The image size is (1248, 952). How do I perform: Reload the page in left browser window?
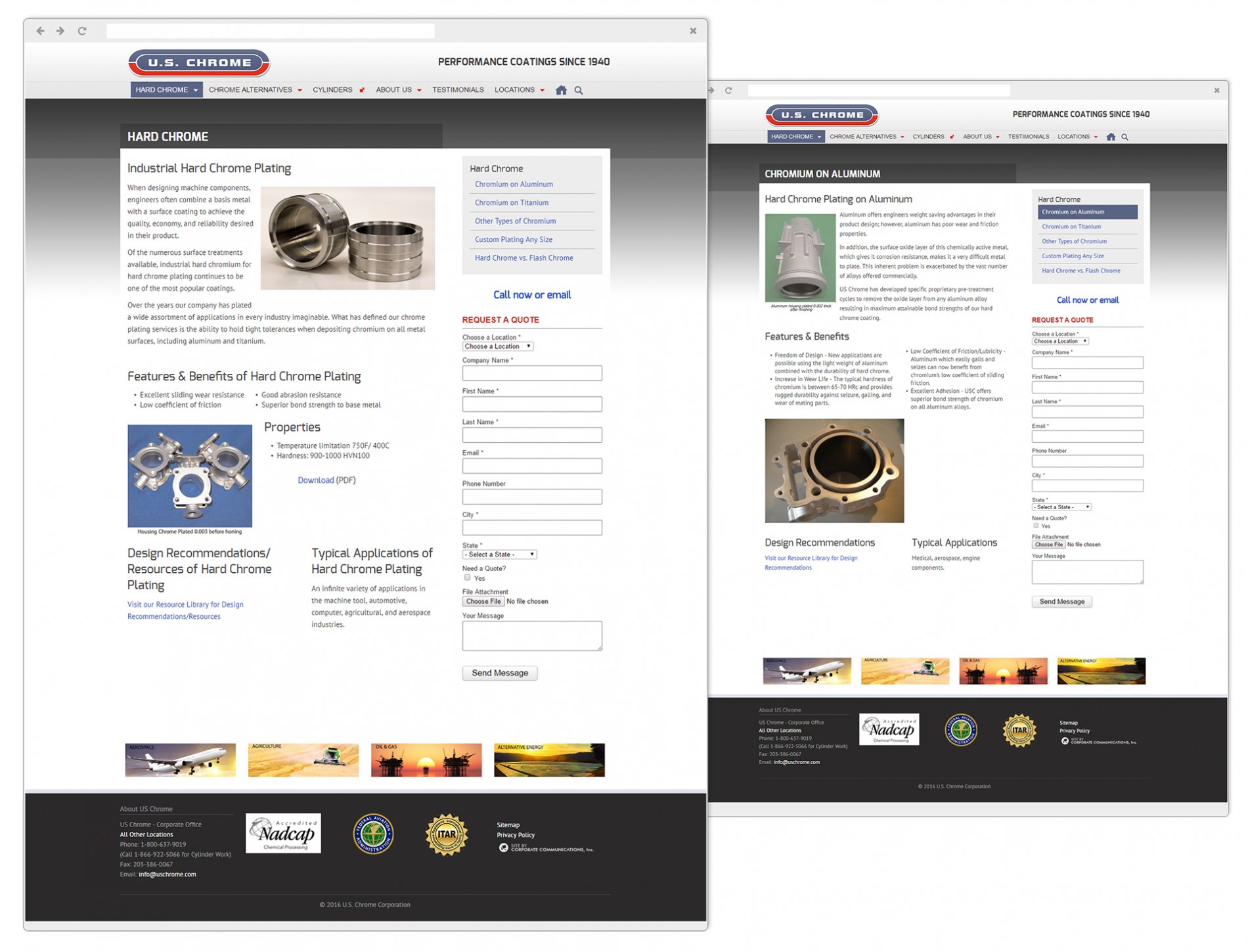tap(82, 31)
